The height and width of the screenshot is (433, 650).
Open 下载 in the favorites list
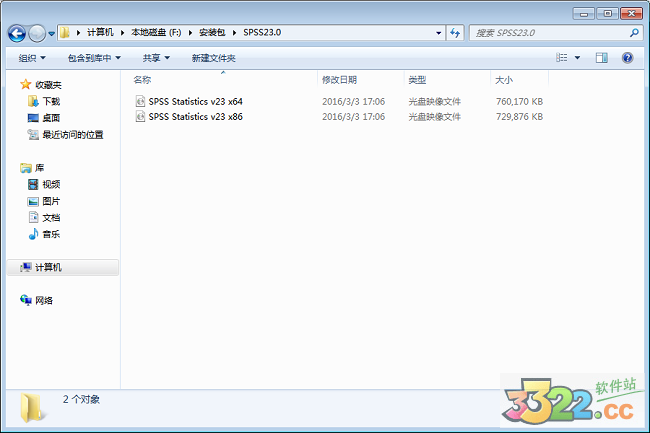coord(51,102)
